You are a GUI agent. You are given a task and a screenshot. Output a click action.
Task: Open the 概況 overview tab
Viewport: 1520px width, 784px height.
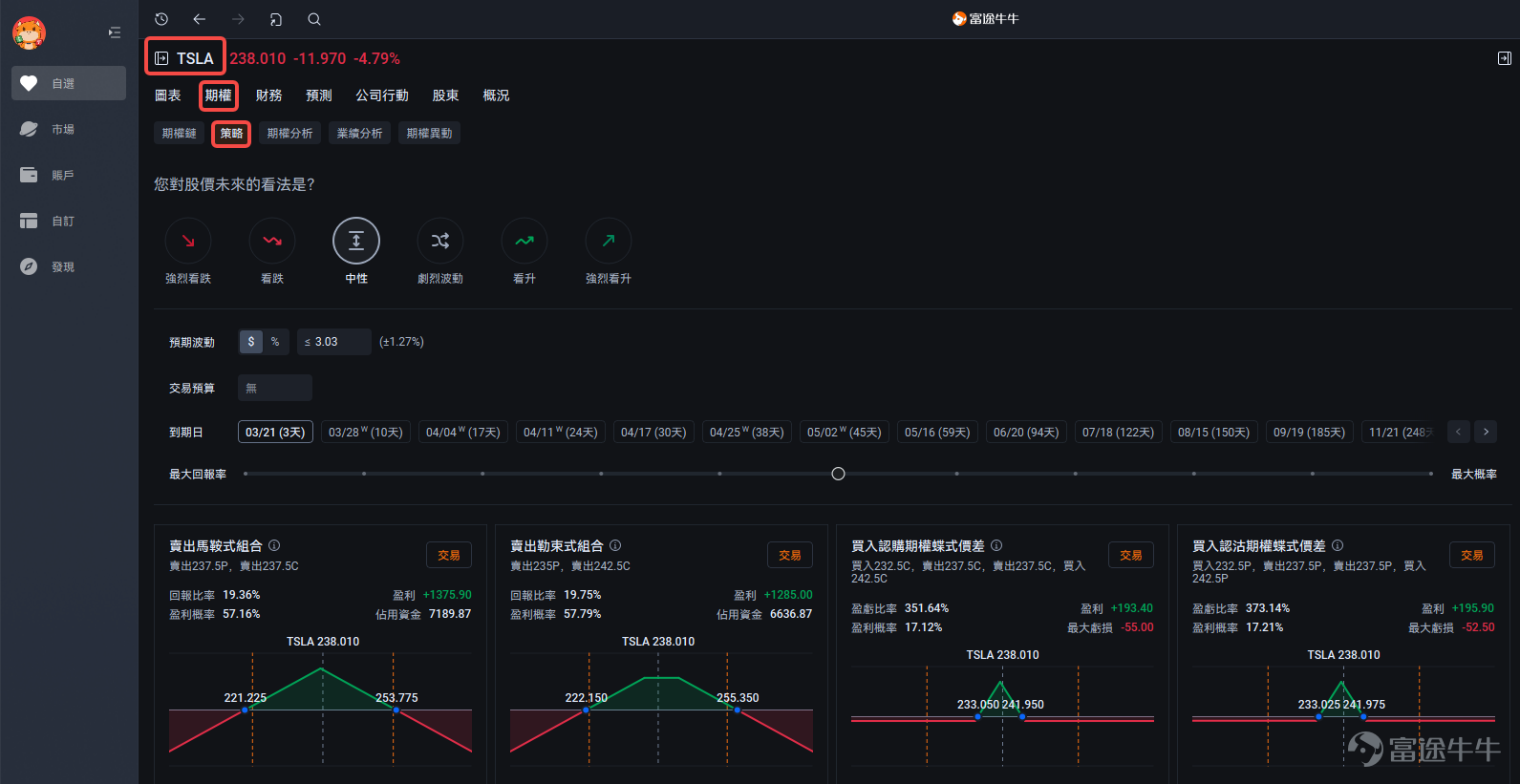[x=496, y=95]
